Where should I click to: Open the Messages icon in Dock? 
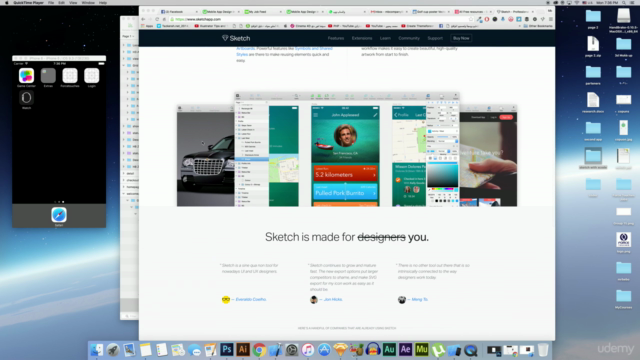[x=194, y=350]
